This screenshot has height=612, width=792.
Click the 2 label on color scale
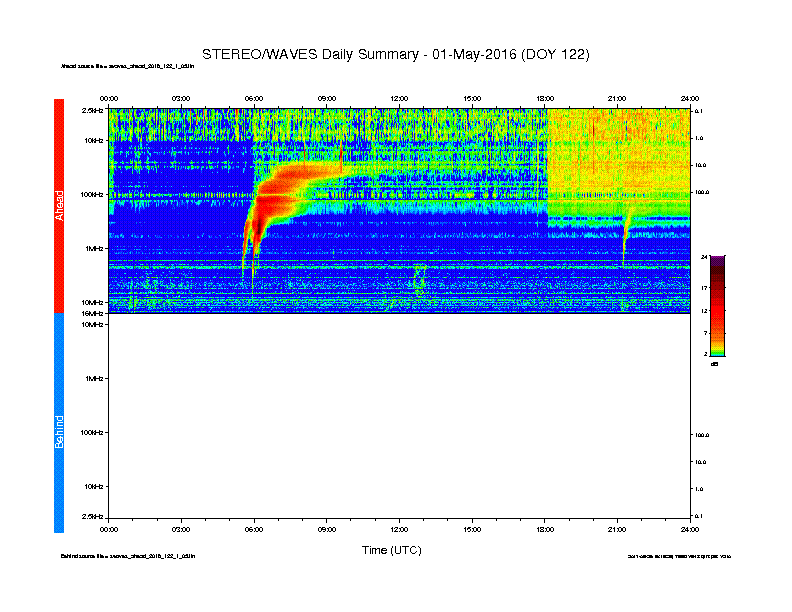point(706,354)
